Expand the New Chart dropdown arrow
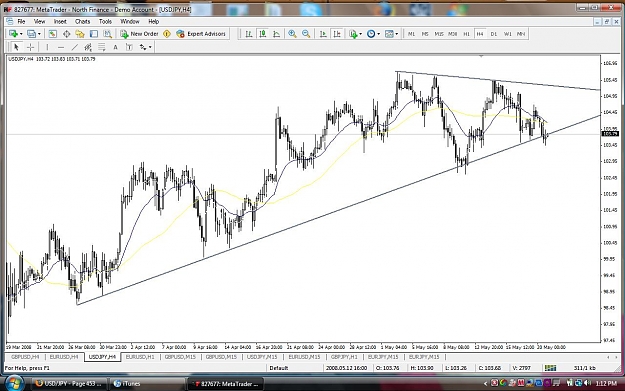This screenshot has height=391, width=625. pos(21,34)
